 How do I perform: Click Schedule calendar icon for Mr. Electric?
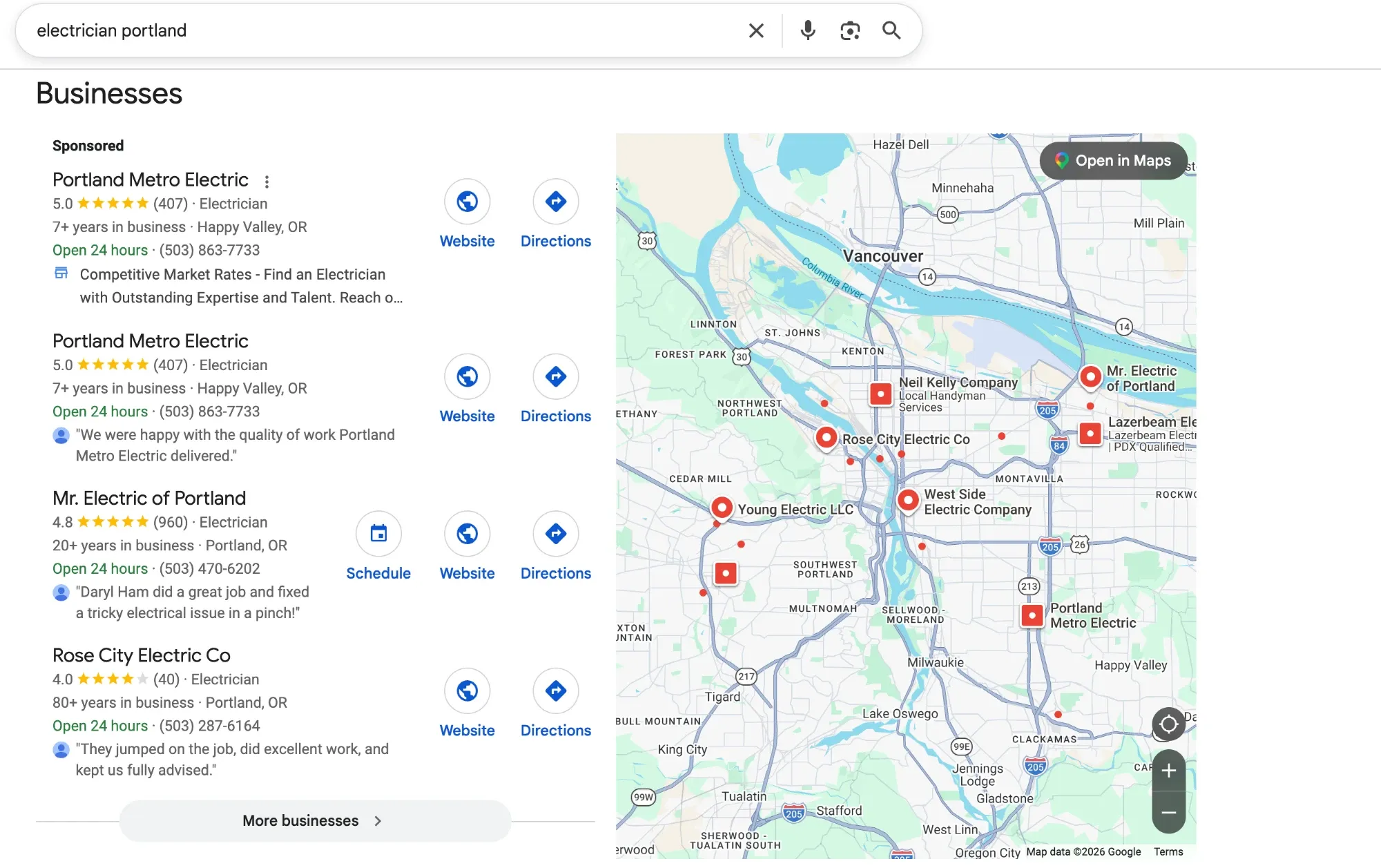tap(378, 534)
